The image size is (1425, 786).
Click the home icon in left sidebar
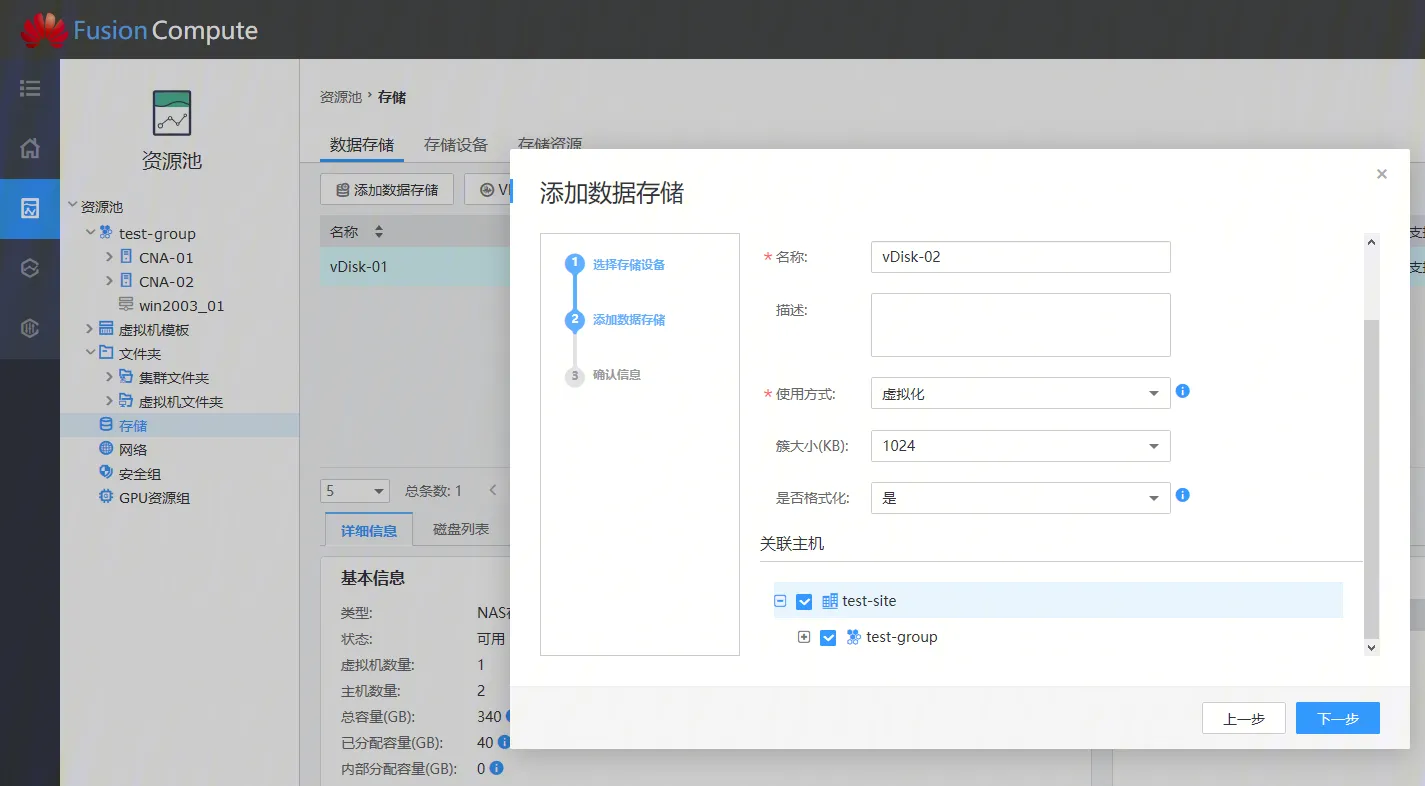[x=30, y=149]
